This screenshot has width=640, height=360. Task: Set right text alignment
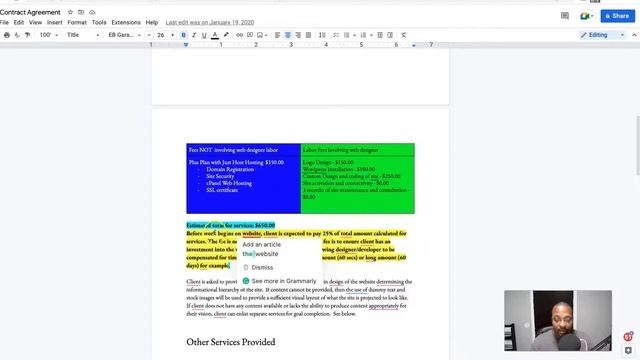298,35
